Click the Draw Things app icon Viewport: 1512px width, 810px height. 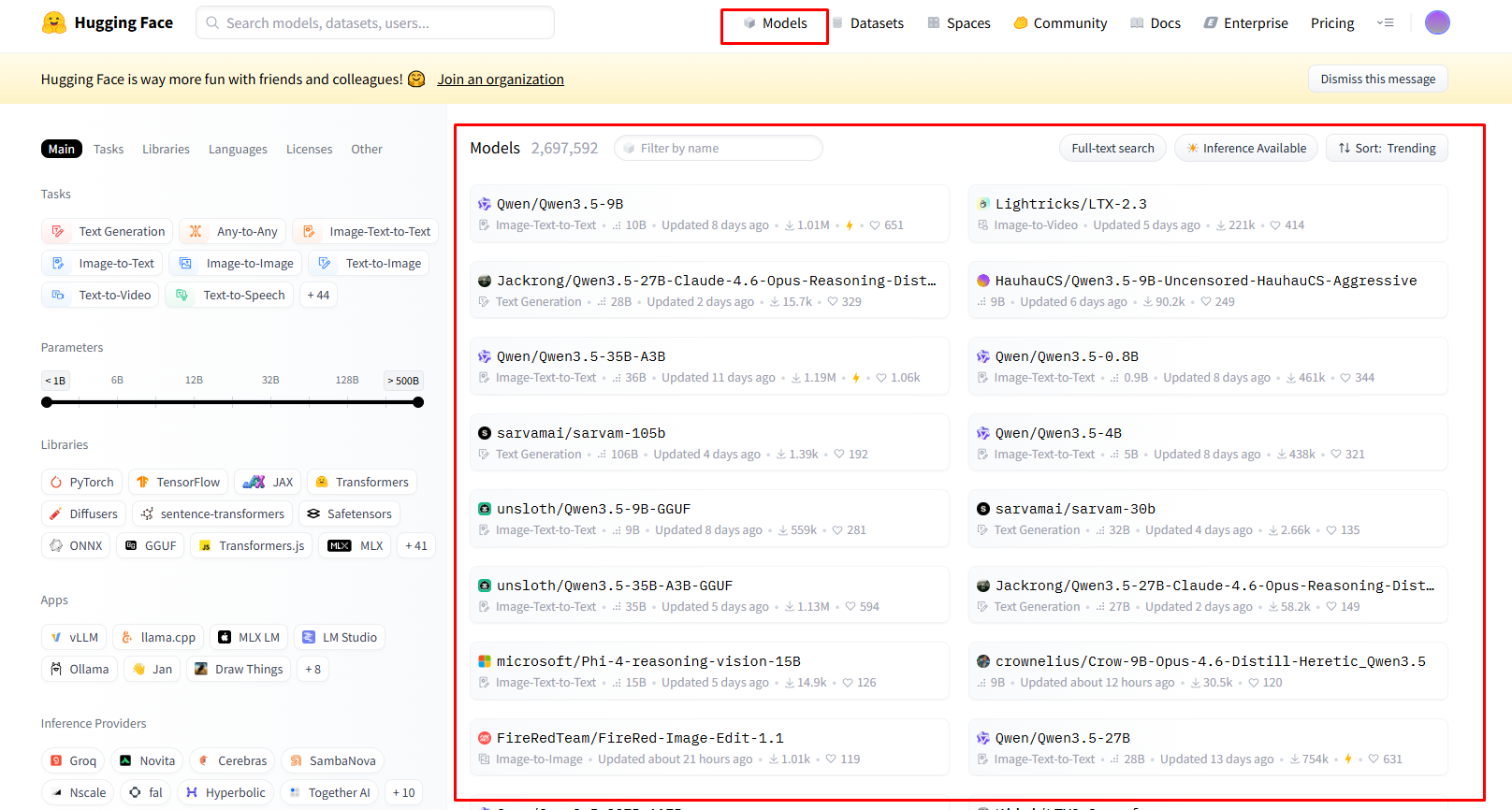(x=201, y=669)
